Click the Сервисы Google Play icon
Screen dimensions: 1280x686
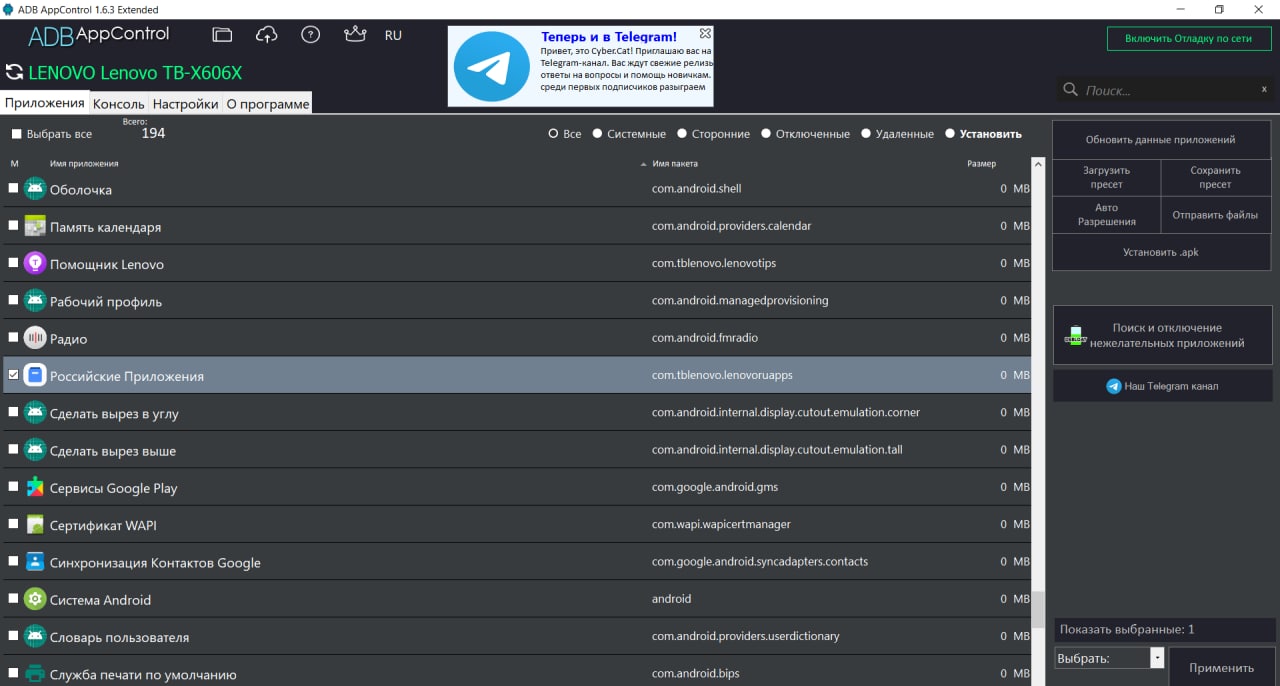pos(35,488)
